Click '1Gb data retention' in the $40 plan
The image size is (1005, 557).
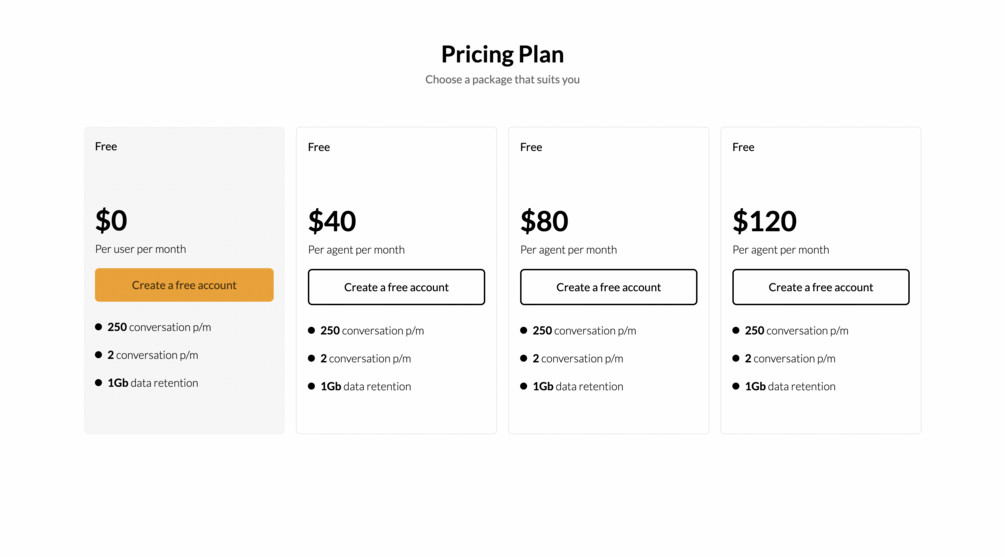(x=365, y=386)
